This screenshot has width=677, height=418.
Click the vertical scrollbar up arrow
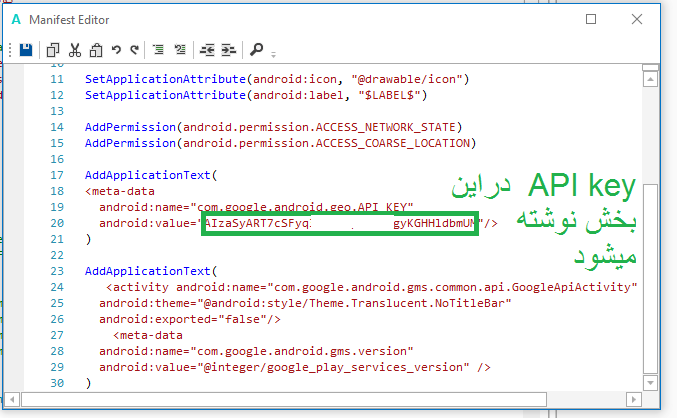tap(651, 72)
